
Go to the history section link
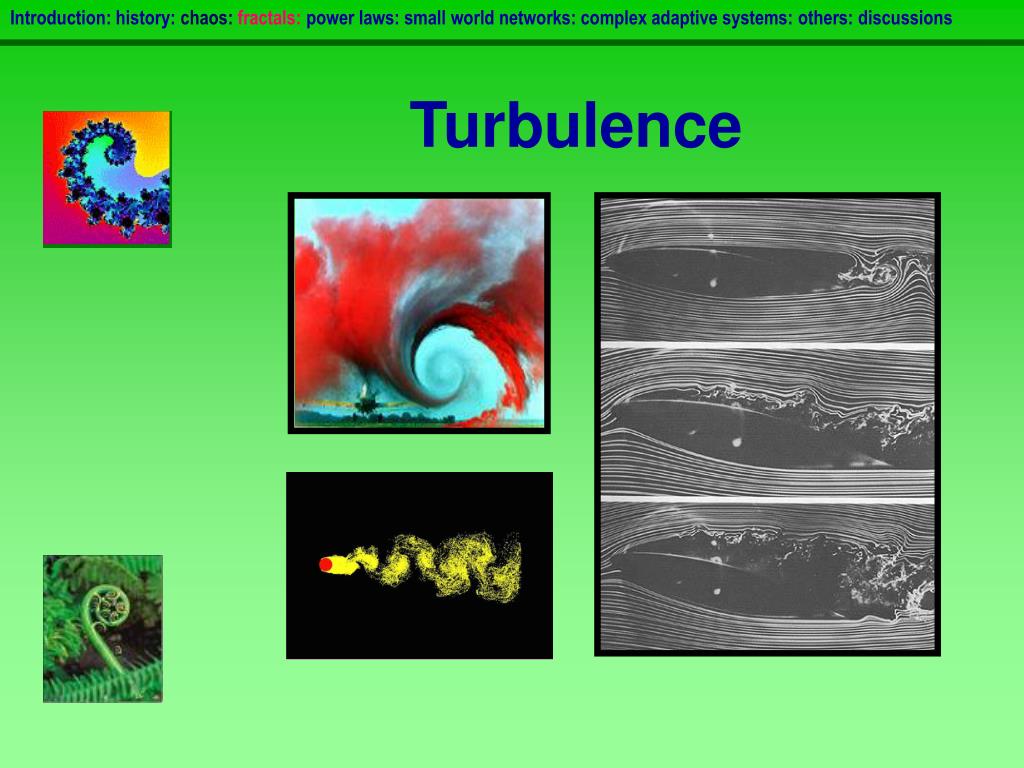point(146,18)
